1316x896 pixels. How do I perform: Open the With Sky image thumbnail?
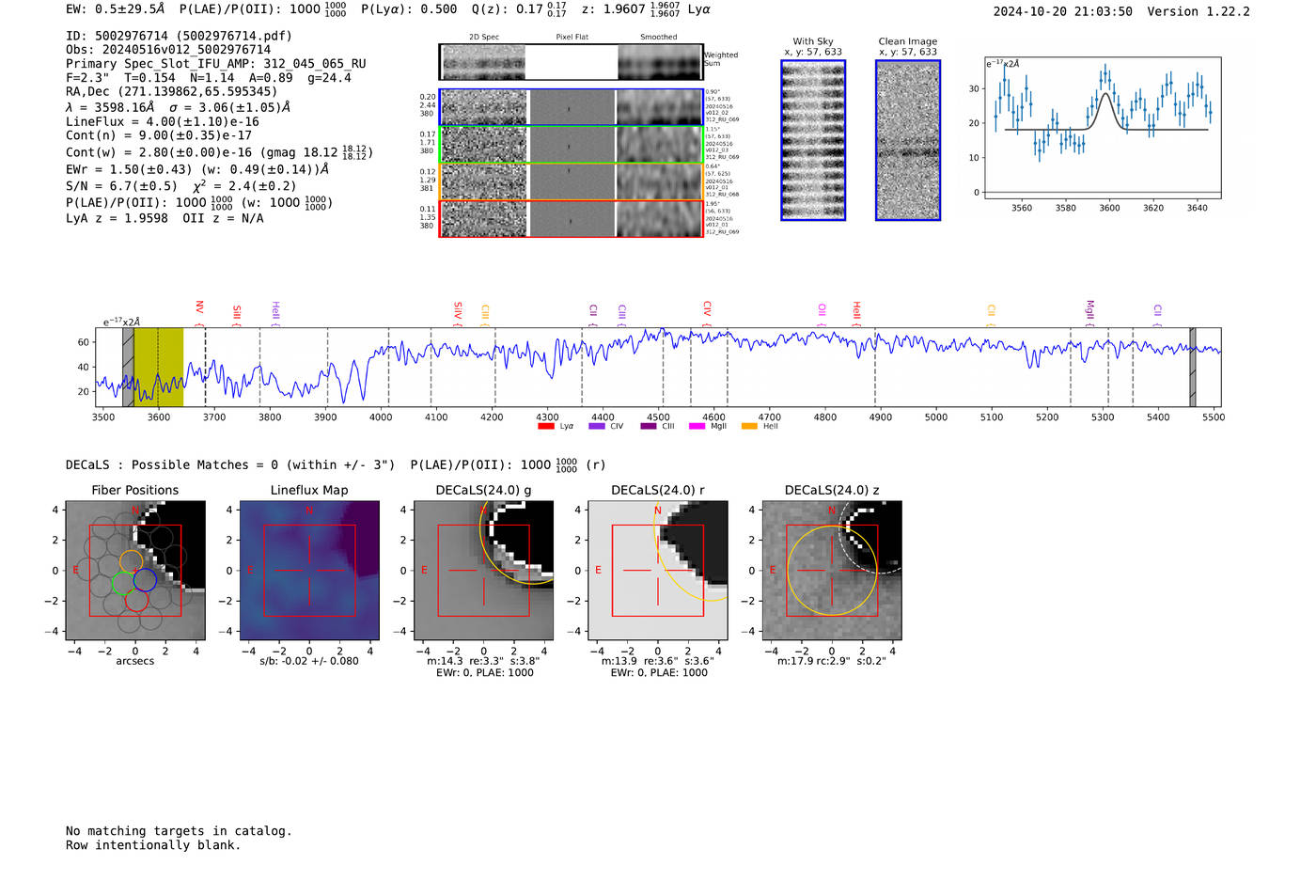pos(813,140)
